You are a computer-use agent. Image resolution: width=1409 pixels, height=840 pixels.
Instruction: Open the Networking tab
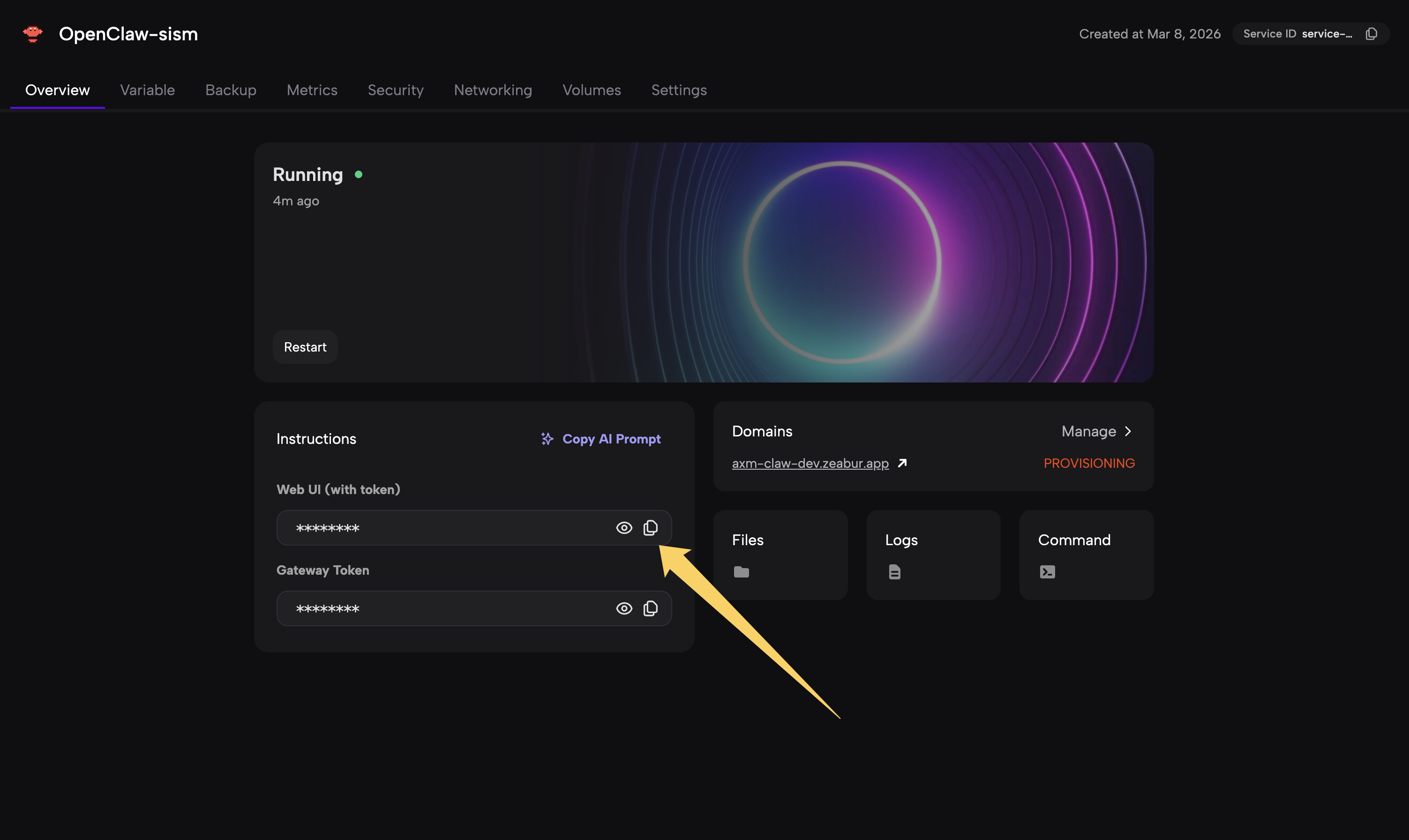point(492,90)
